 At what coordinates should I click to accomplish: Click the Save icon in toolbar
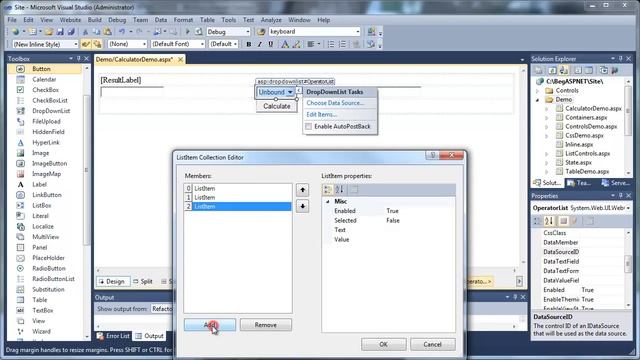(x=60, y=32)
